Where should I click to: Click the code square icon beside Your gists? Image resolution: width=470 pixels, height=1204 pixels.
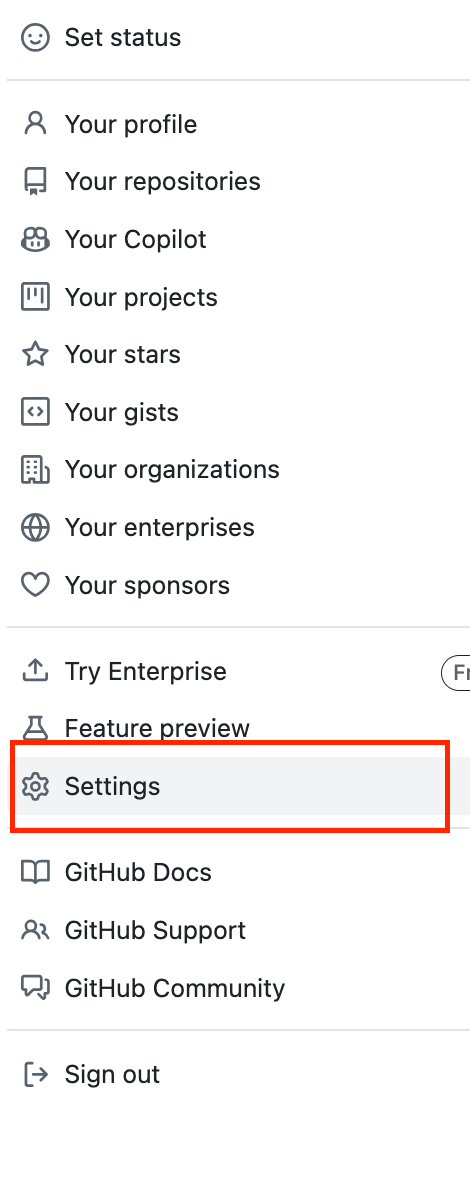[x=35, y=412]
